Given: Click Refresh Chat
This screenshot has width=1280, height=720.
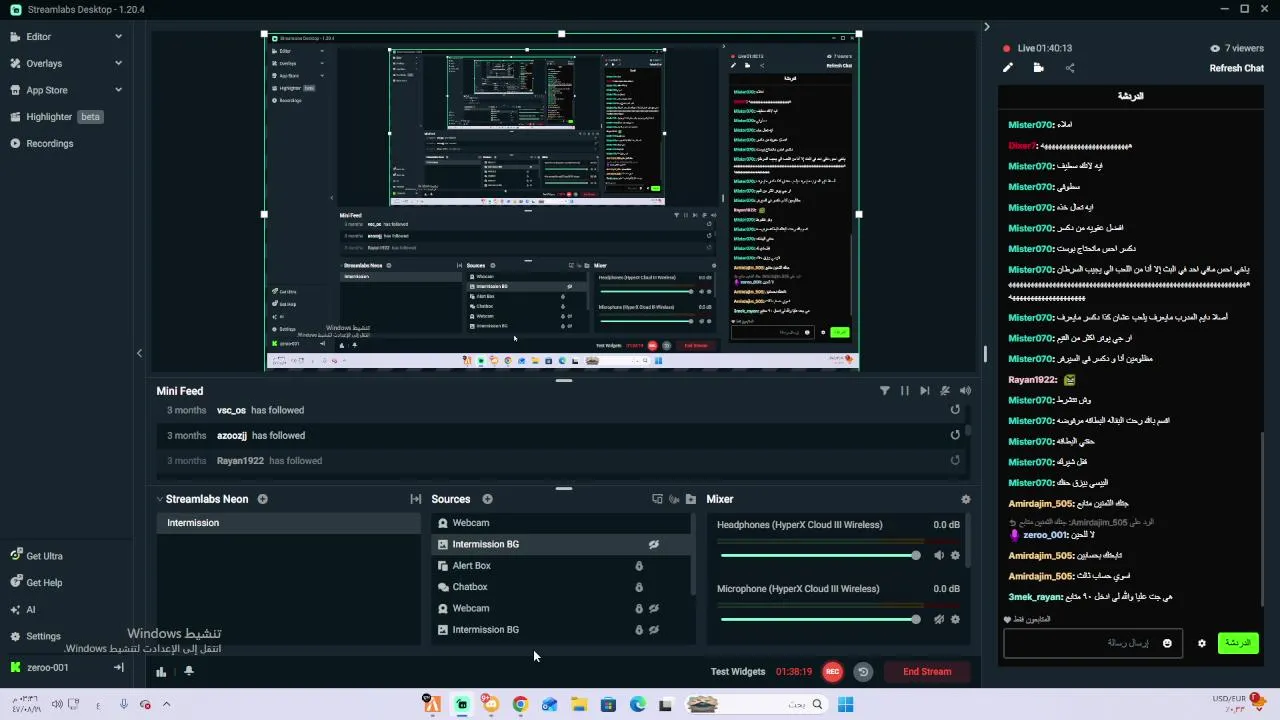Looking at the screenshot, I should coord(1237,68).
